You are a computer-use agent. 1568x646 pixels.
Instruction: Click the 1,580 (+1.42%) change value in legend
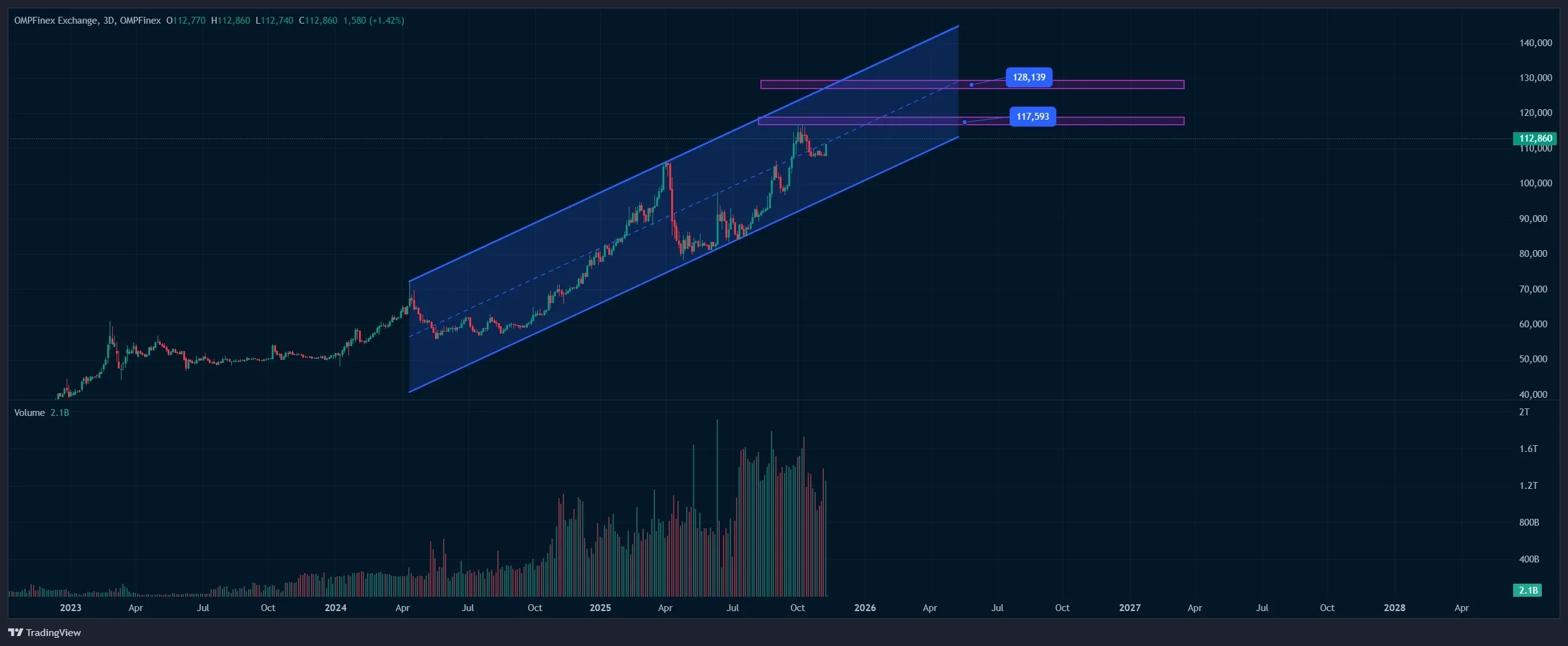click(373, 21)
